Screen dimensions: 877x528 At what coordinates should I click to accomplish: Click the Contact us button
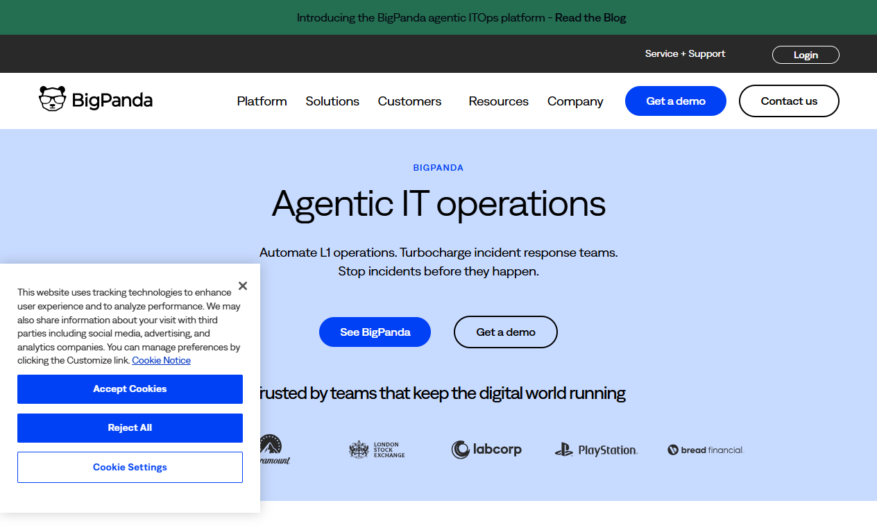coord(789,101)
